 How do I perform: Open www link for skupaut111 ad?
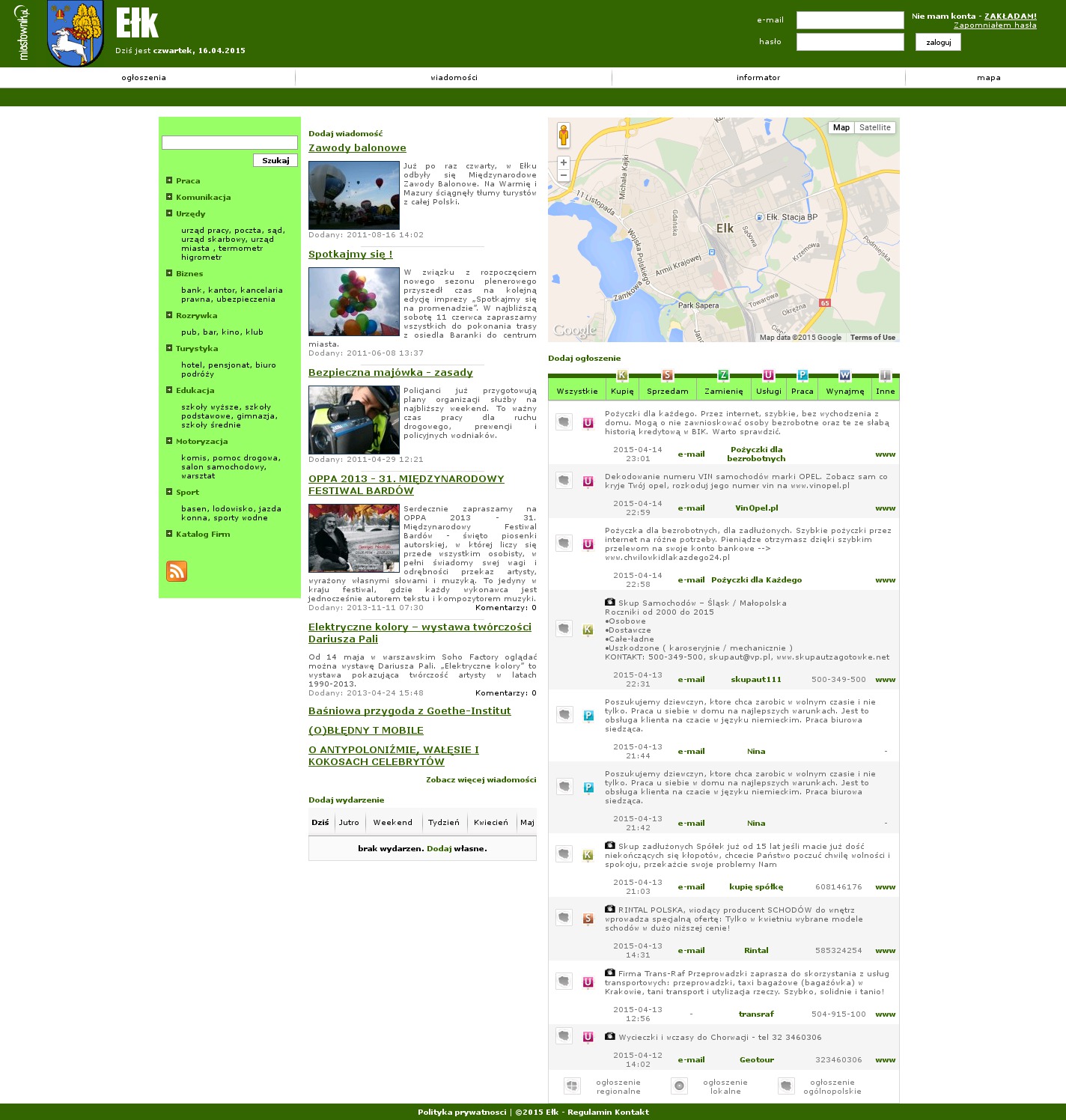(886, 680)
